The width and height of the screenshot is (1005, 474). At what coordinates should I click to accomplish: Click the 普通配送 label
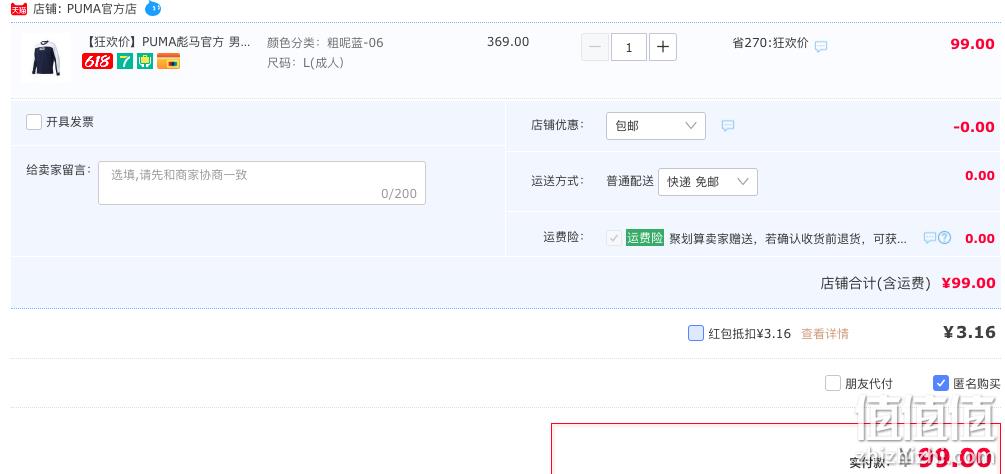[630, 181]
